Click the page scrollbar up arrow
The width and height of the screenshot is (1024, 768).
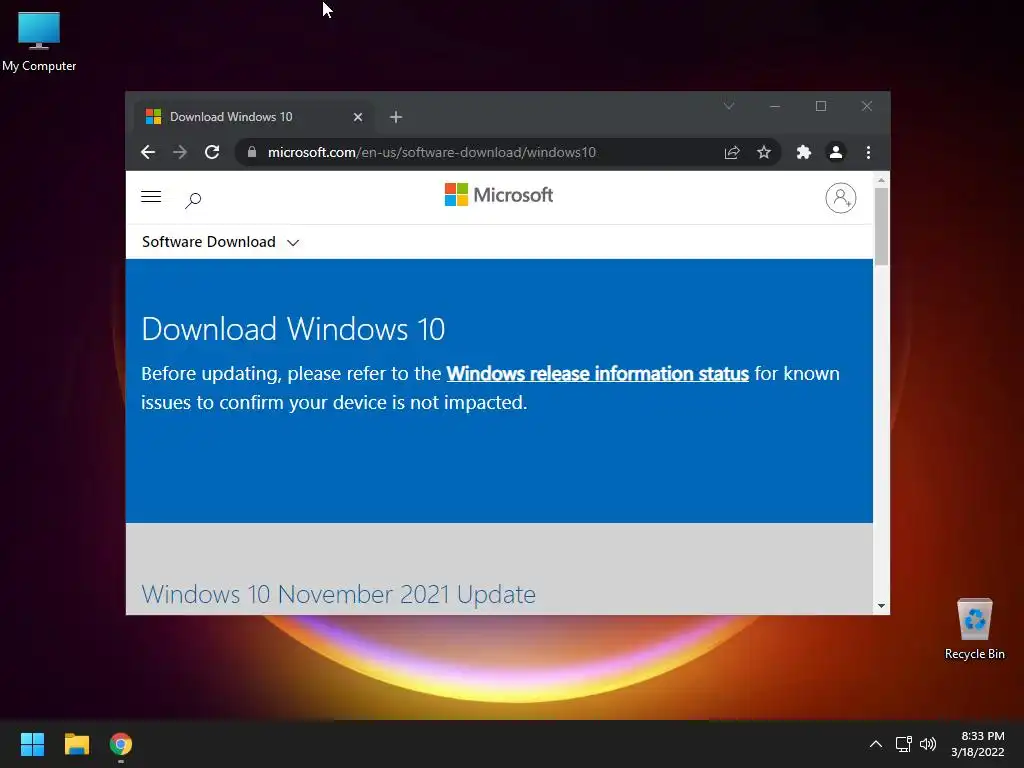pyautogui.click(x=882, y=180)
